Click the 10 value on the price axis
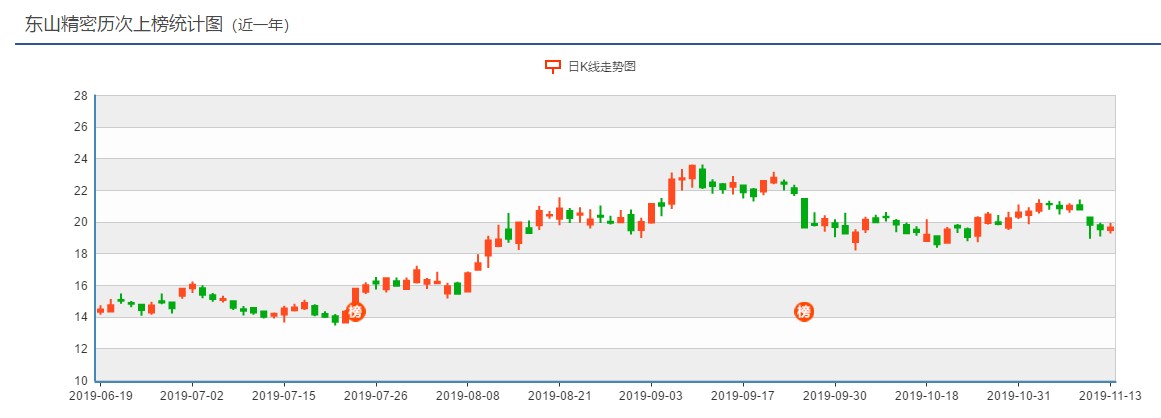1161x418 pixels. (x=81, y=381)
